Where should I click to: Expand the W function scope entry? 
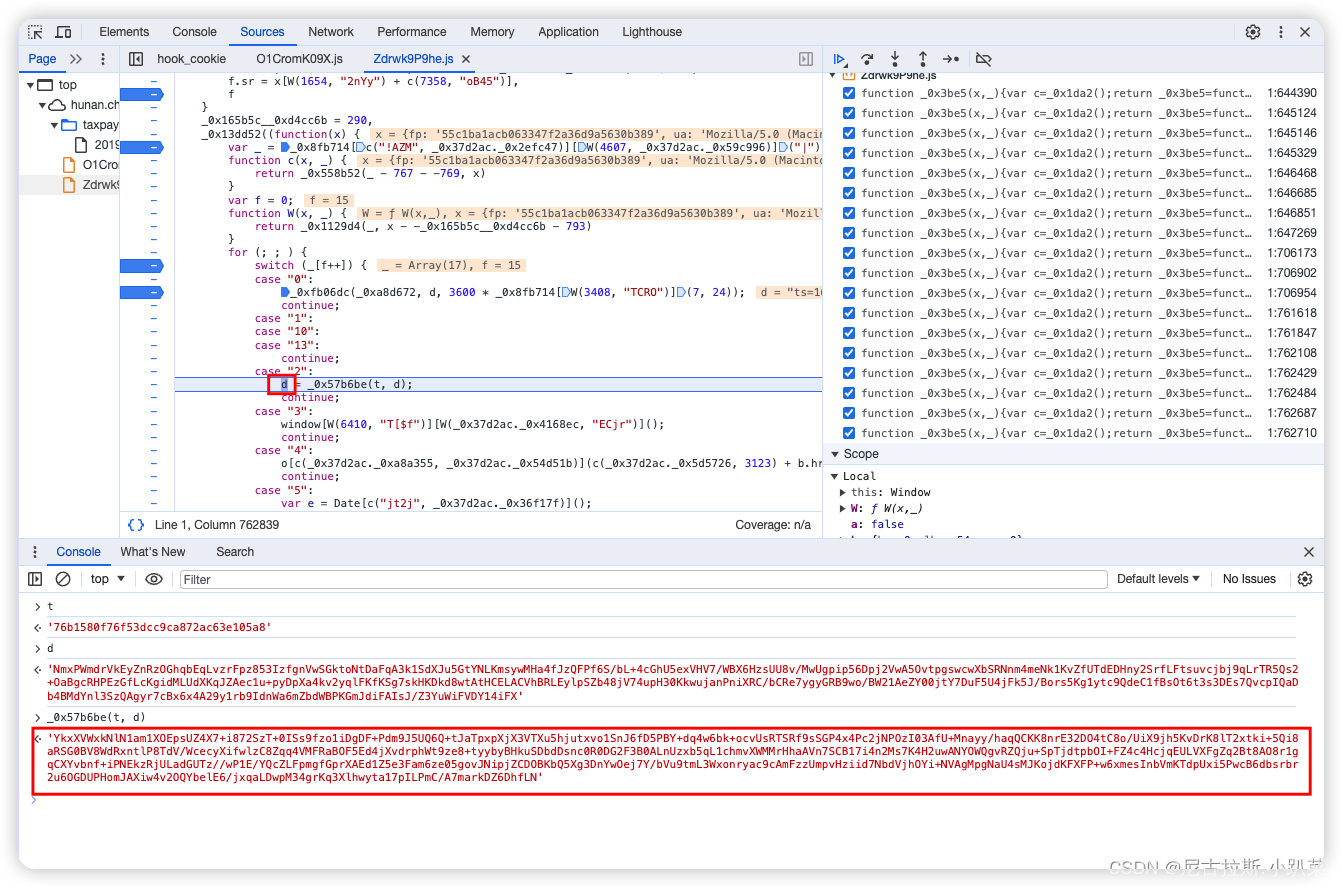pyautogui.click(x=844, y=508)
